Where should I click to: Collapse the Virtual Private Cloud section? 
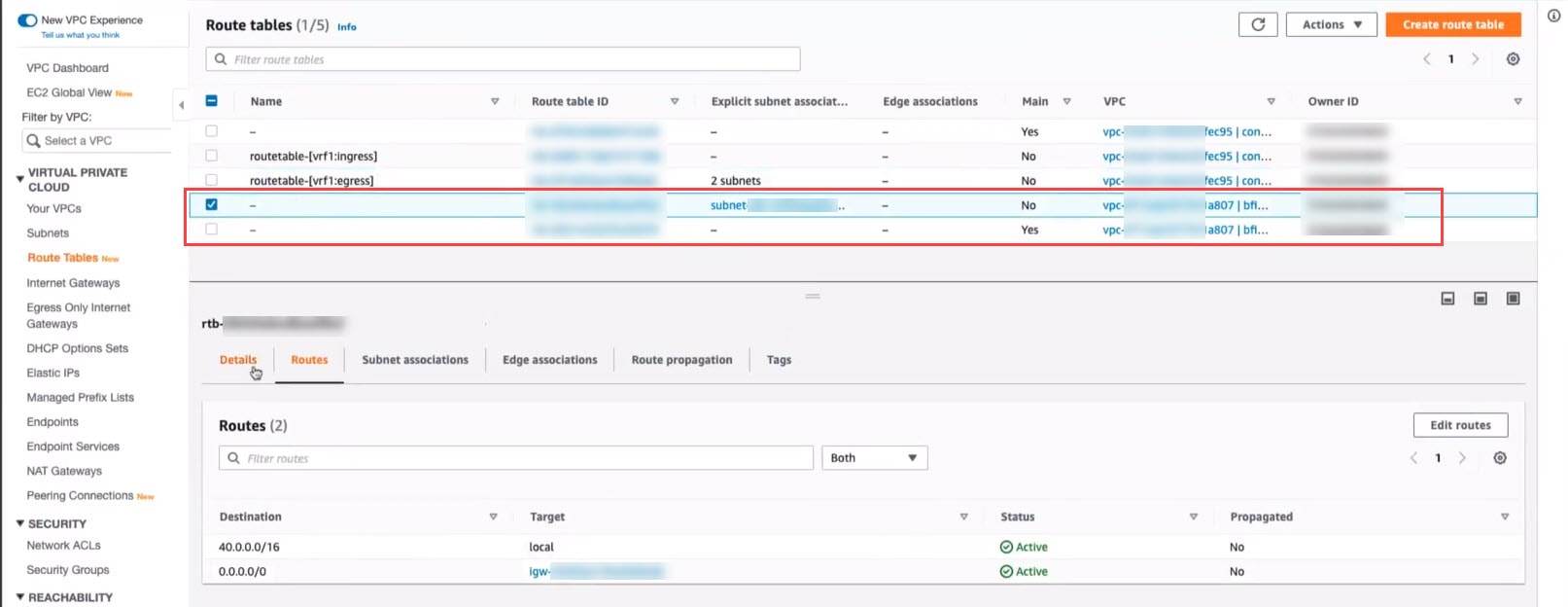pyautogui.click(x=20, y=178)
